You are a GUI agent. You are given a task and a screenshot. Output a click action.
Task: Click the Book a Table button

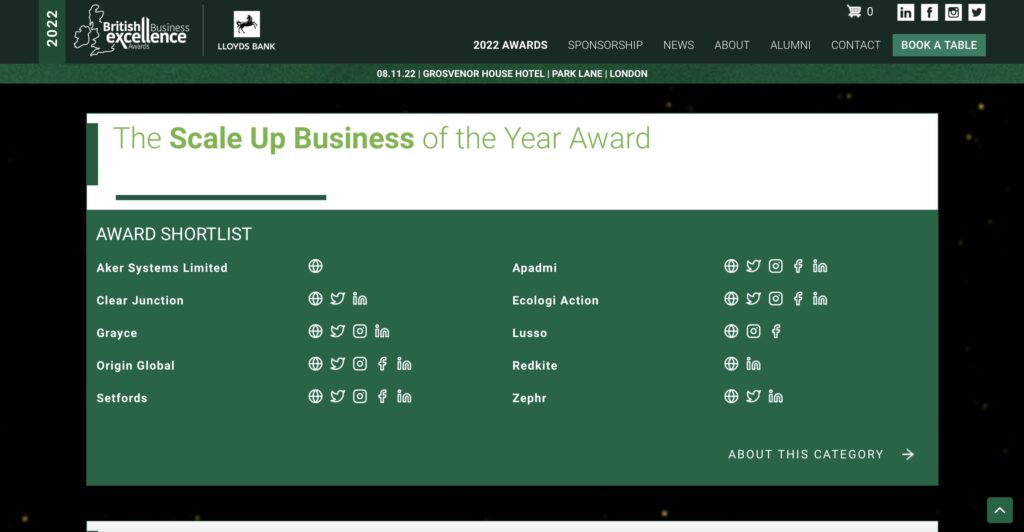click(x=939, y=45)
